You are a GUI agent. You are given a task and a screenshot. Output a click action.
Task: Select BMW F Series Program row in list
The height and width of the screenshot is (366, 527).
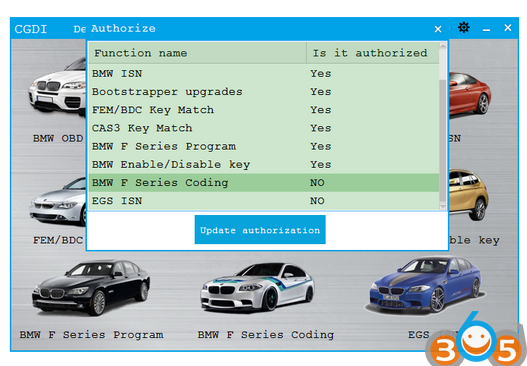pyautogui.click(x=264, y=146)
